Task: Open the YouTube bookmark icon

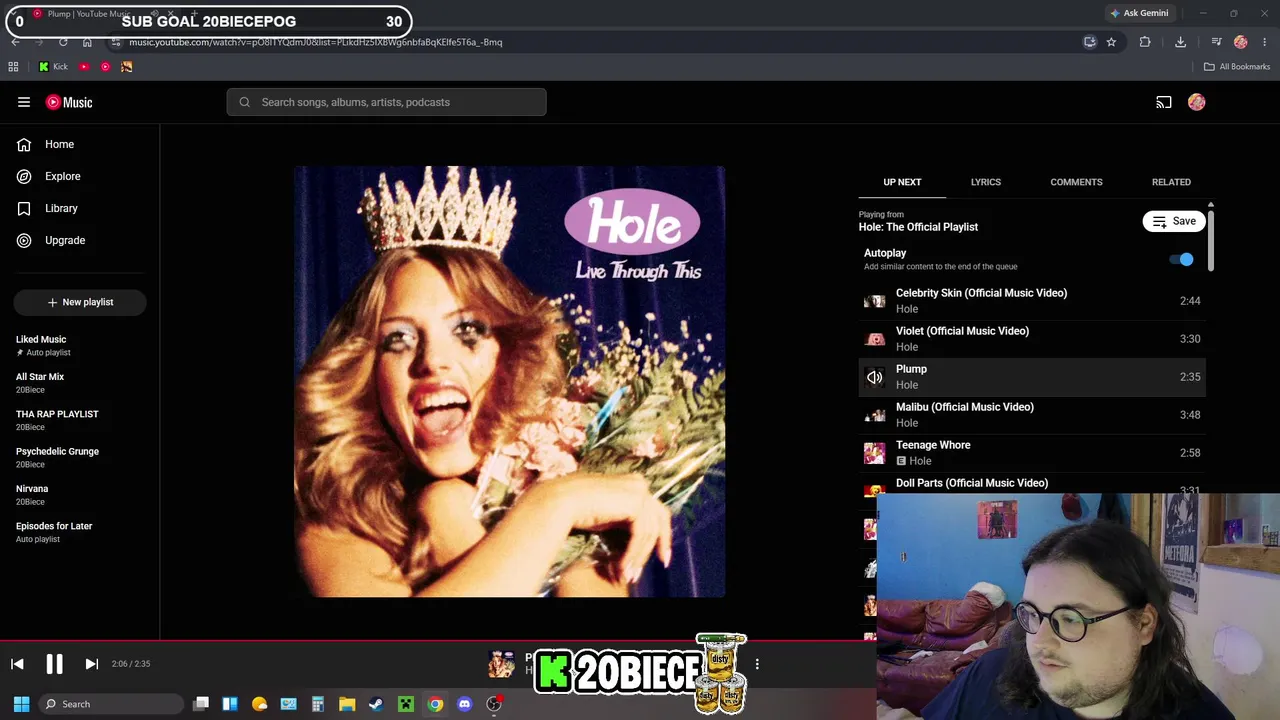Action: (84, 67)
